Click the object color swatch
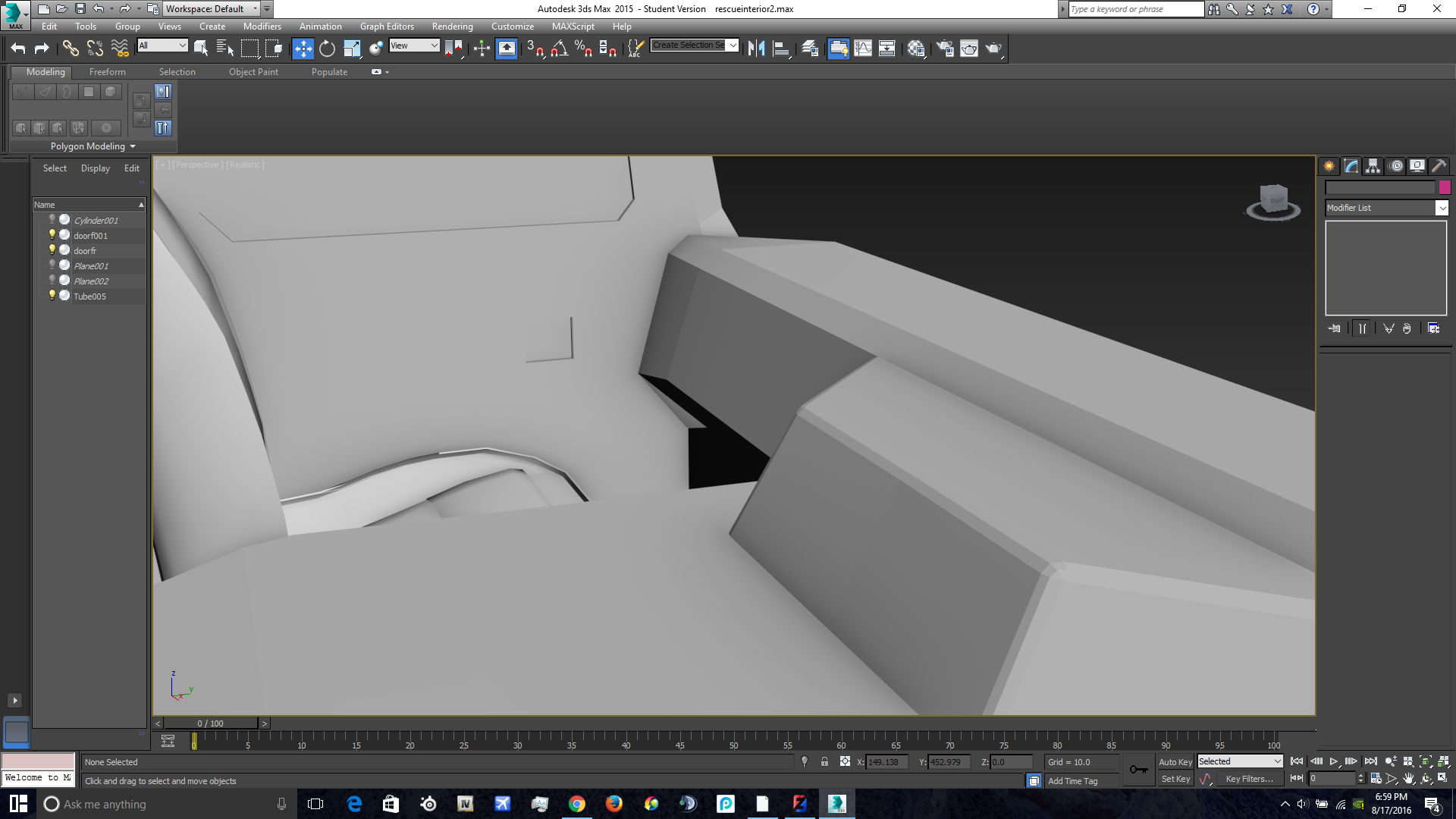Viewport: 1456px width, 819px height. 1445,187
